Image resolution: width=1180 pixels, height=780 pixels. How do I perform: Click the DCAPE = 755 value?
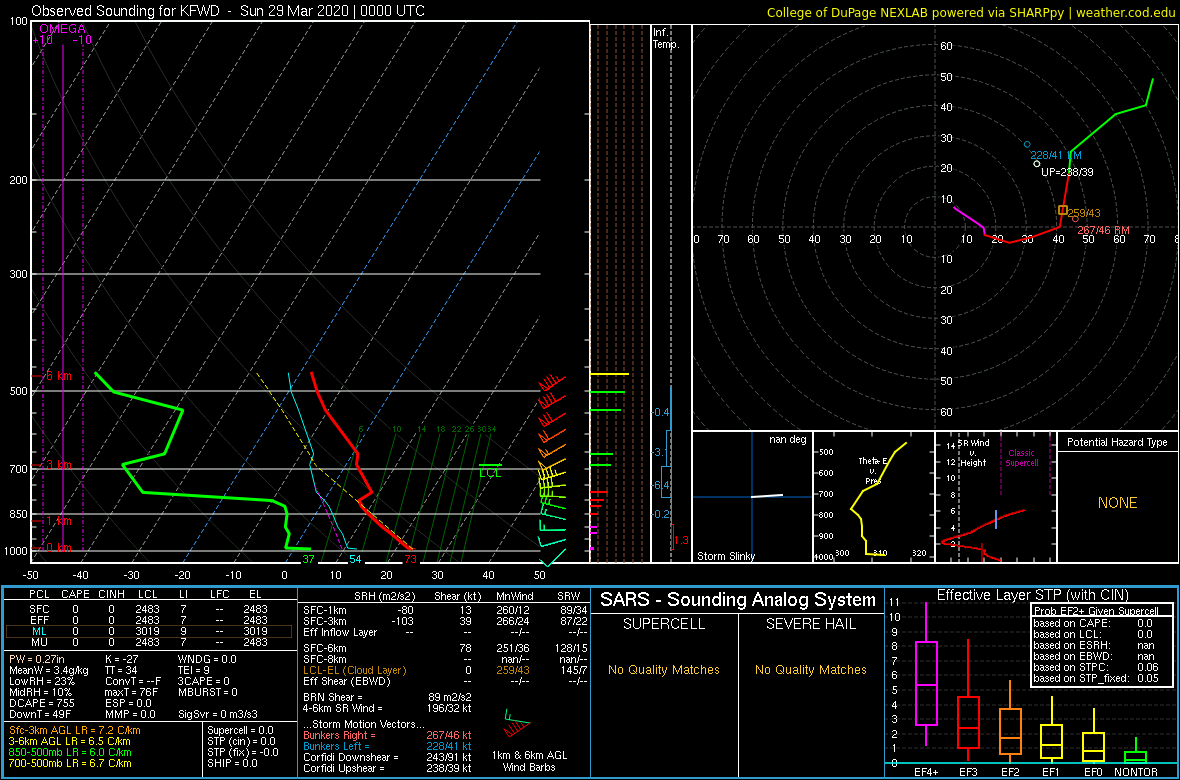[x=44, y=702]
